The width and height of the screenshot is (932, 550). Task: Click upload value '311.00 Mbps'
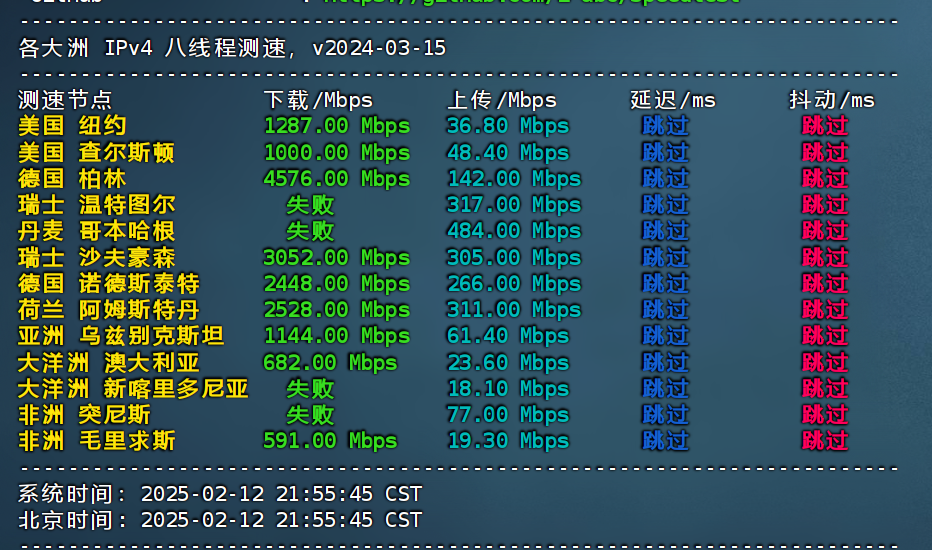click(514, 310)
